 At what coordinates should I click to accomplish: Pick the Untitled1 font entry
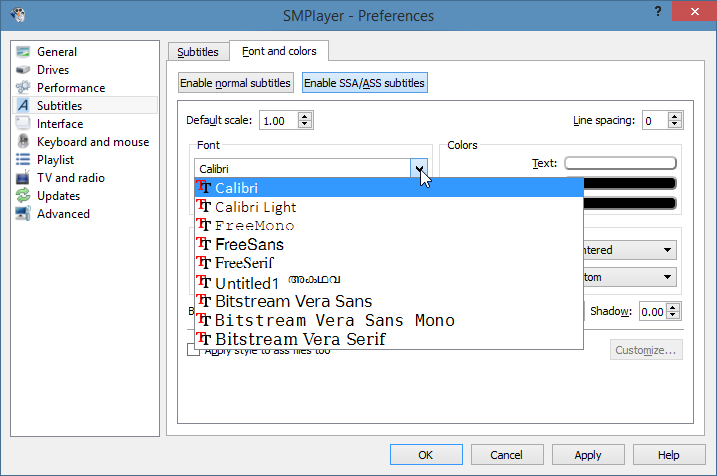tap(389, 282)
